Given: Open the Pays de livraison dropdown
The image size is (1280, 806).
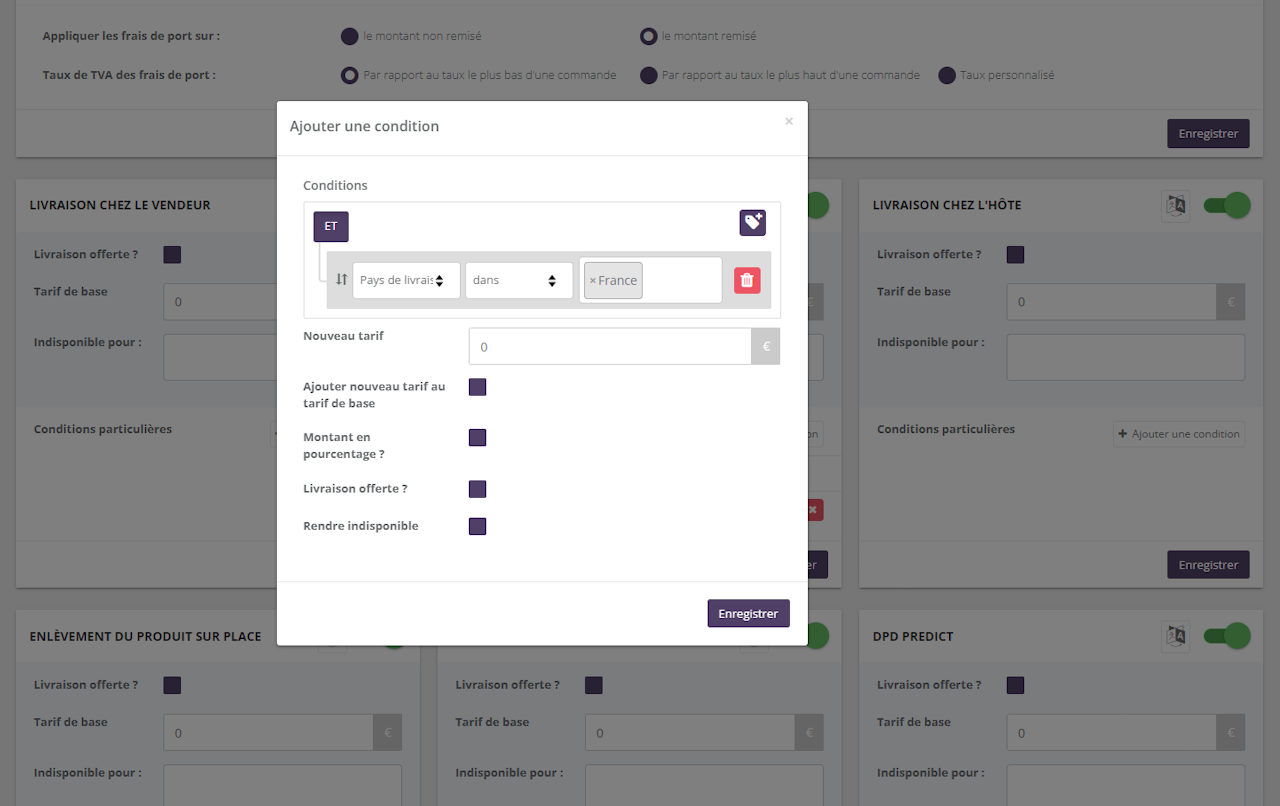Looking at the screenshot, I should coord(405,280).
